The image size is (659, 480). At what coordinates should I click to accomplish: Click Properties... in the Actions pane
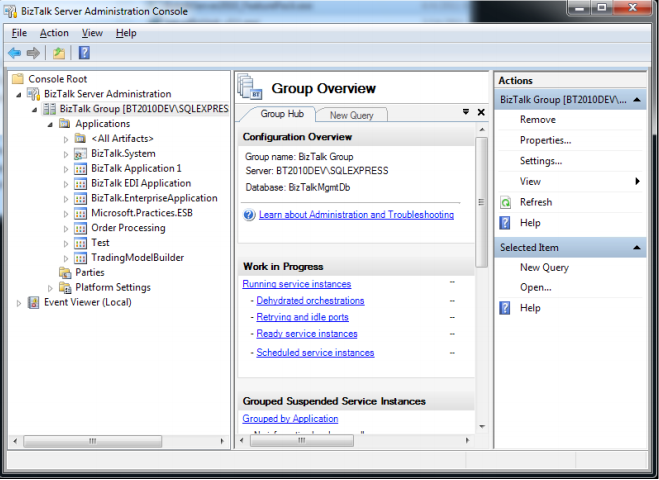coord(546,140)
